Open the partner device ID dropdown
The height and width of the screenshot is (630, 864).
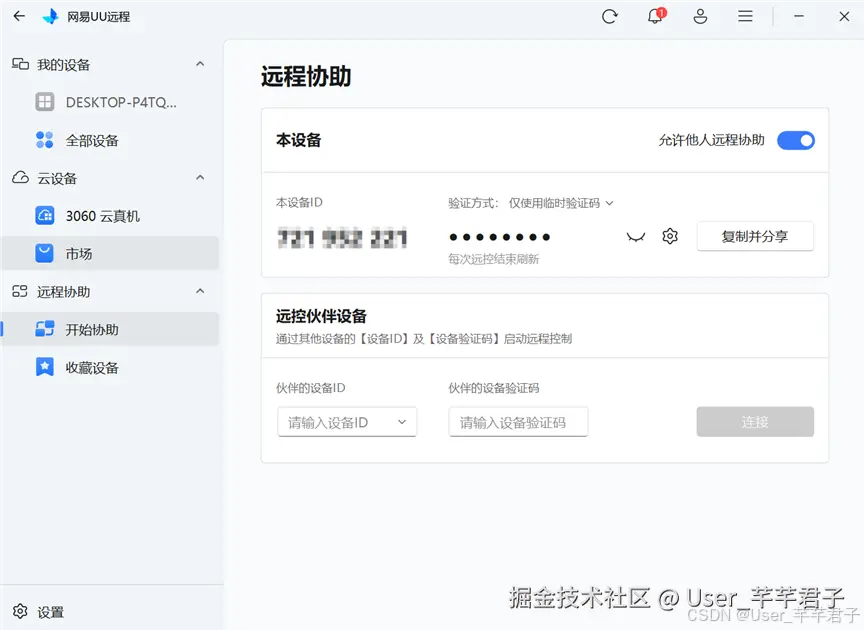[404, 422]
